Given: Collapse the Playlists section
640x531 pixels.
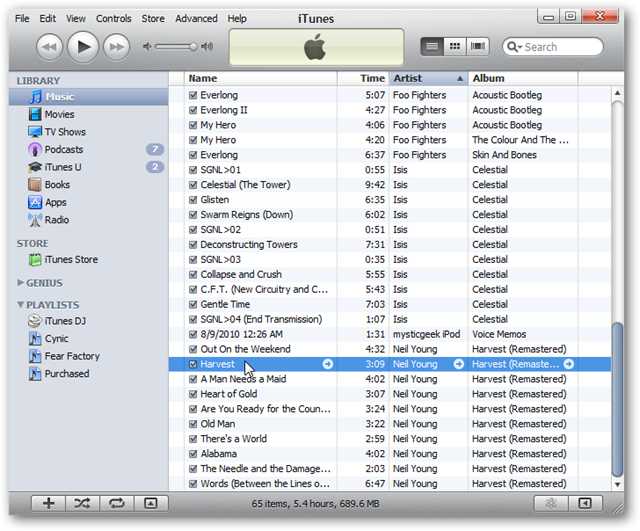Looking at the screenshot, I should [x=20, y=304].
